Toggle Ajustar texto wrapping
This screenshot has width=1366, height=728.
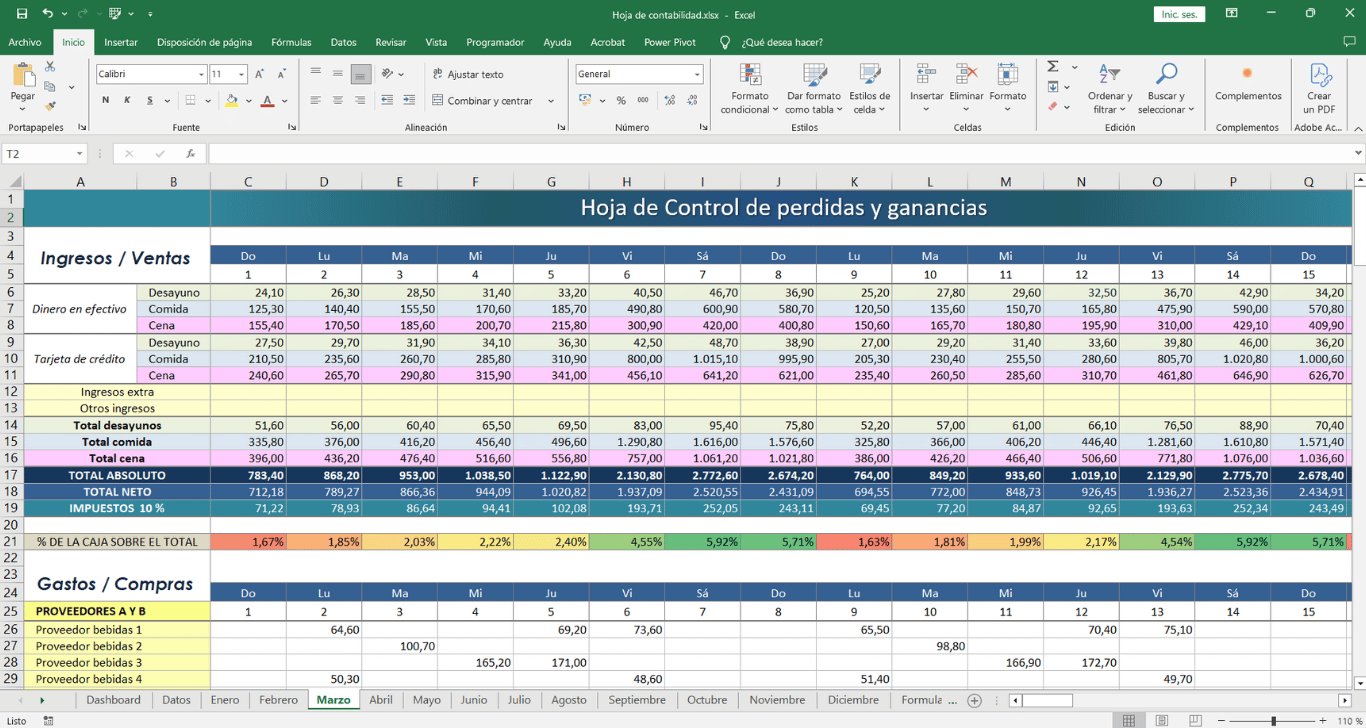tap(467, 74)
